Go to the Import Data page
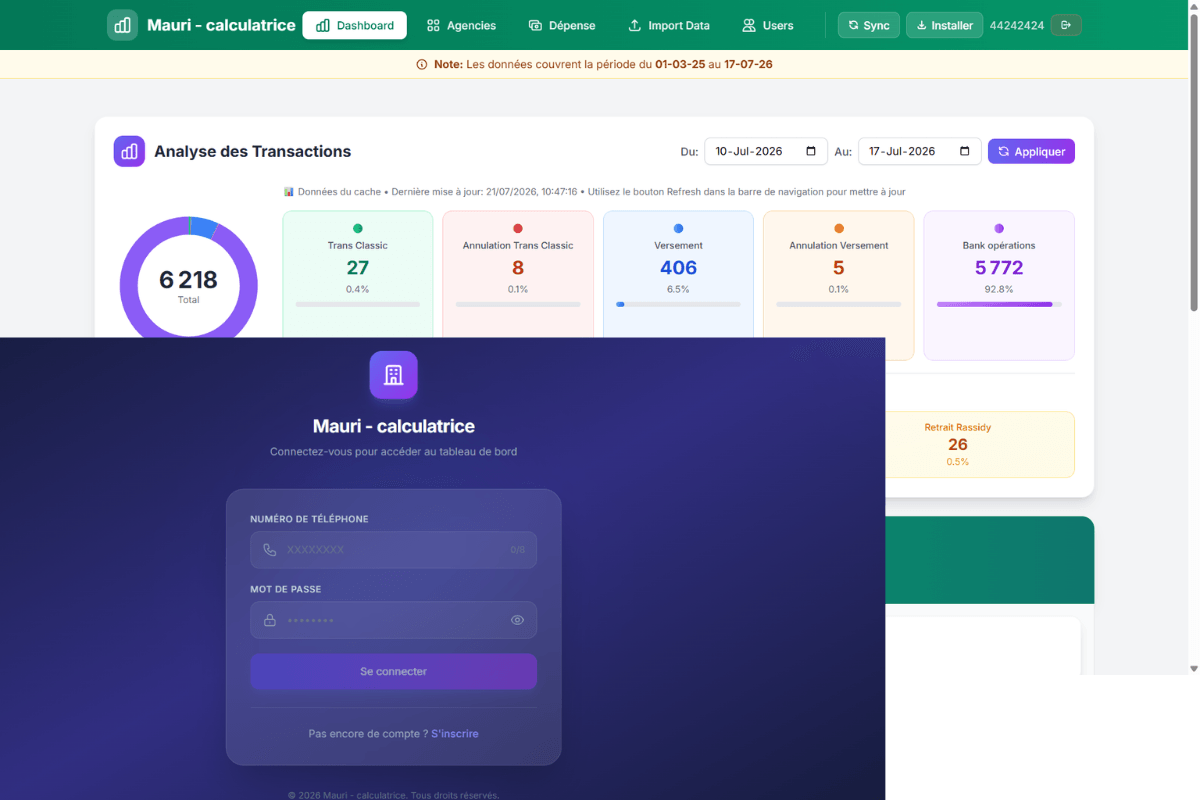Screen dimensions: 1200x800 point(669,25)
